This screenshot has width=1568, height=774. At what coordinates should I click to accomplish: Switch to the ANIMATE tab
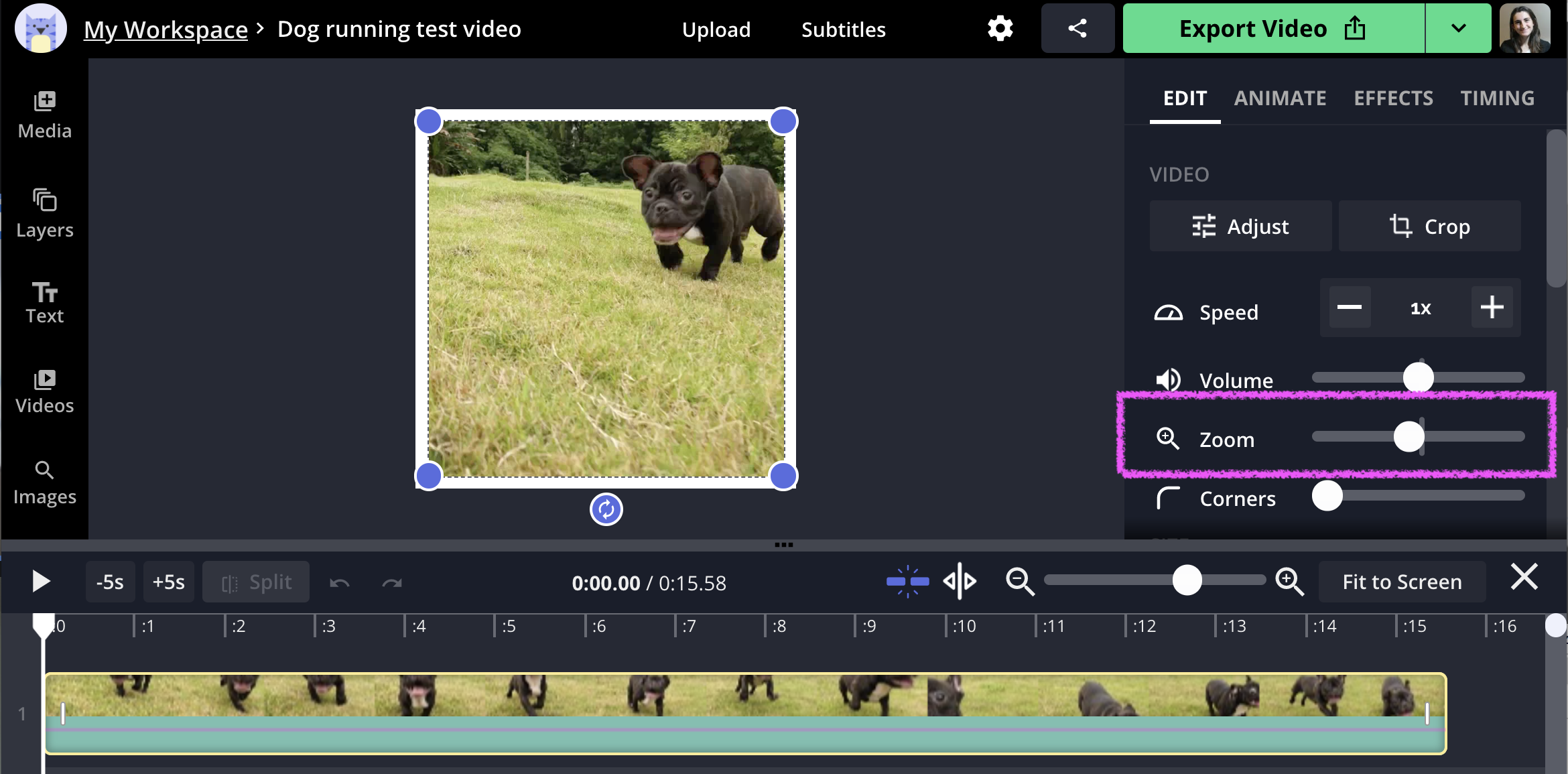[x=1280, y=99]
